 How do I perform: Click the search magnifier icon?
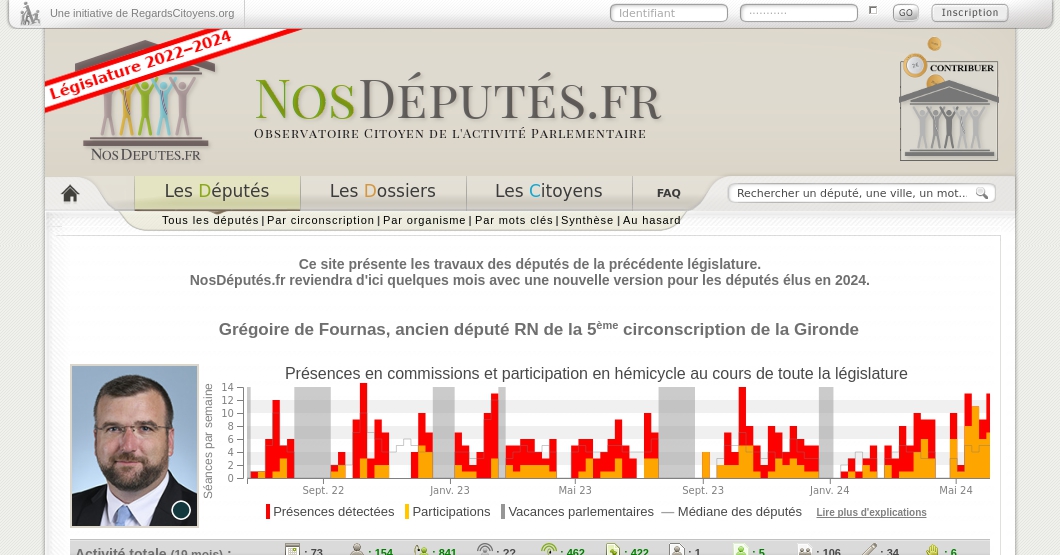[982, 193]
